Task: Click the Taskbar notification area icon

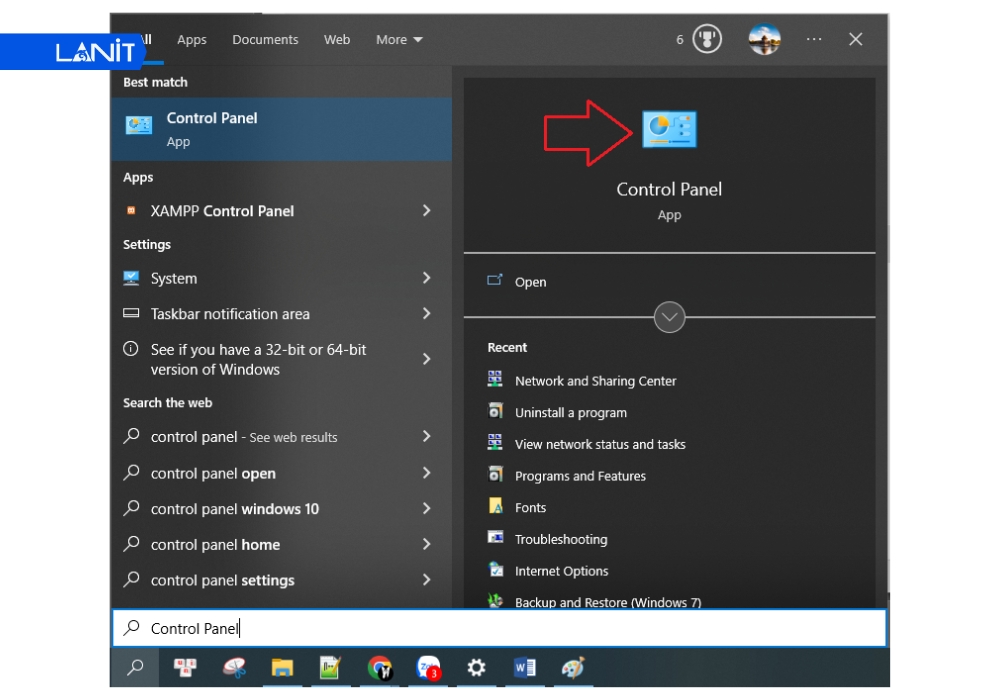Action: point(131,313)
